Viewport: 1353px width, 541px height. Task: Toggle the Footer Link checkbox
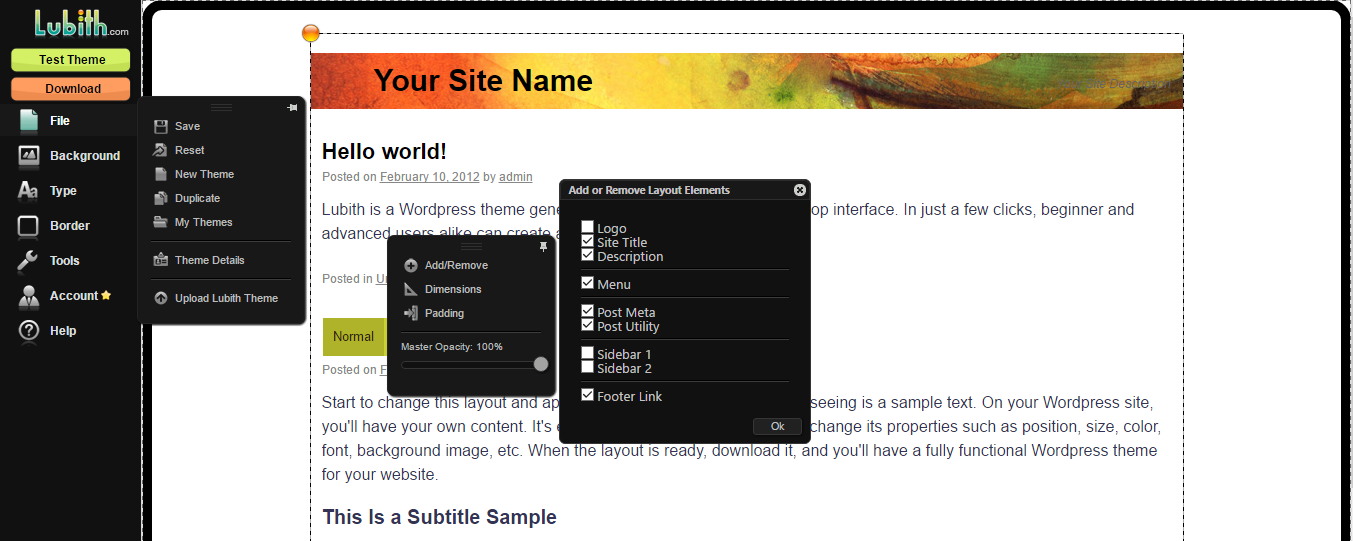click(x=588, y=395)
